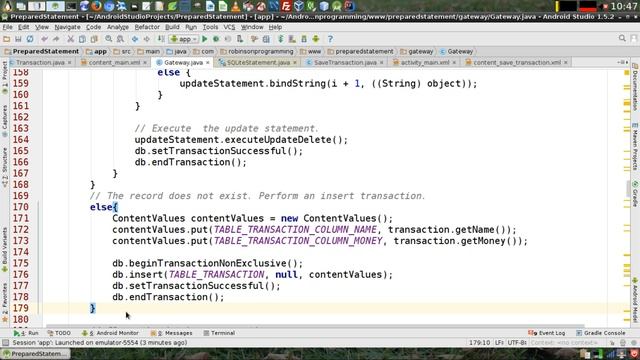Show hidden tabs dropdown at tab row end
The image size is (640, 360).
(x=622, y=62)
